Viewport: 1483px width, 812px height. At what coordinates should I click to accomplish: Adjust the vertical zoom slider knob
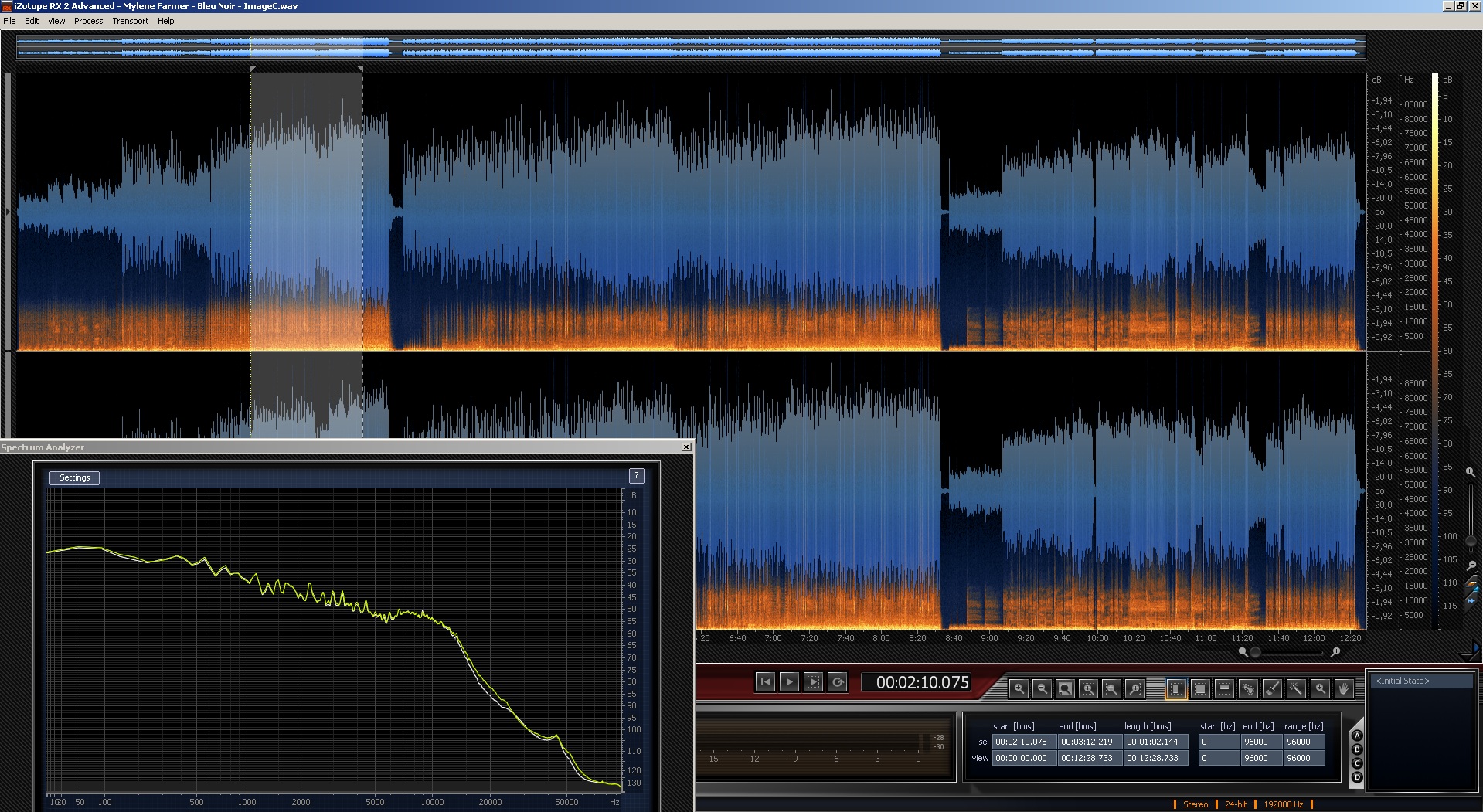tap(1471, 541)
